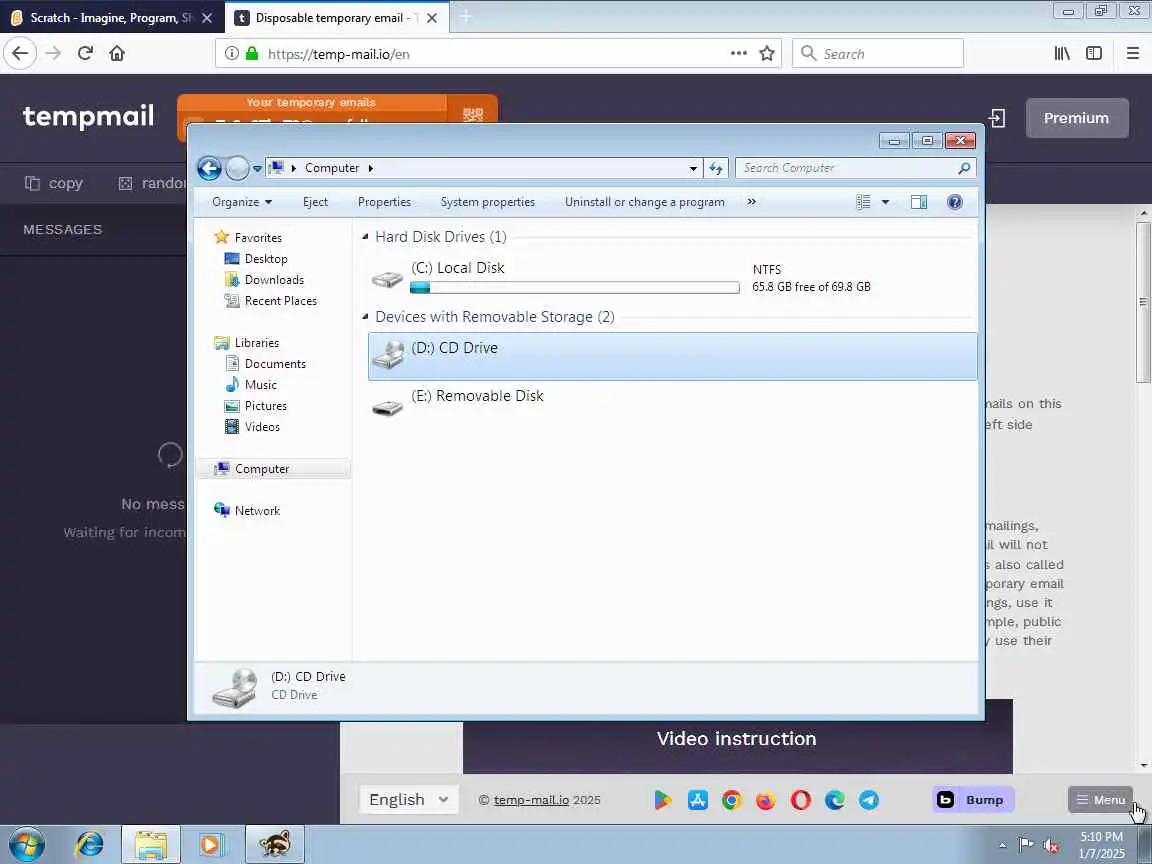Open Chrome extension link icon
The height and width of the screenshot is (864, 1152).
pos(732,800)
